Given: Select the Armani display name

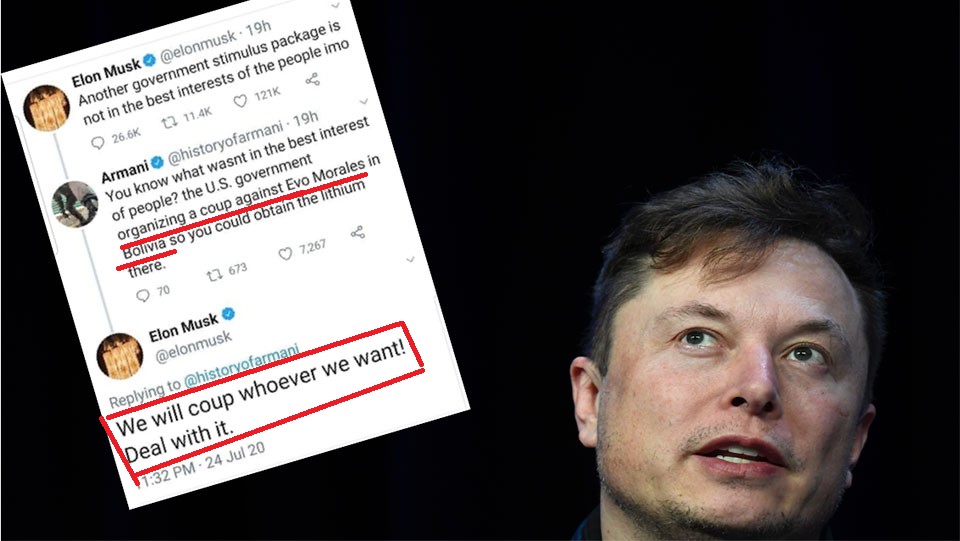Looking at the screenshot, I should tap(124, 172).
